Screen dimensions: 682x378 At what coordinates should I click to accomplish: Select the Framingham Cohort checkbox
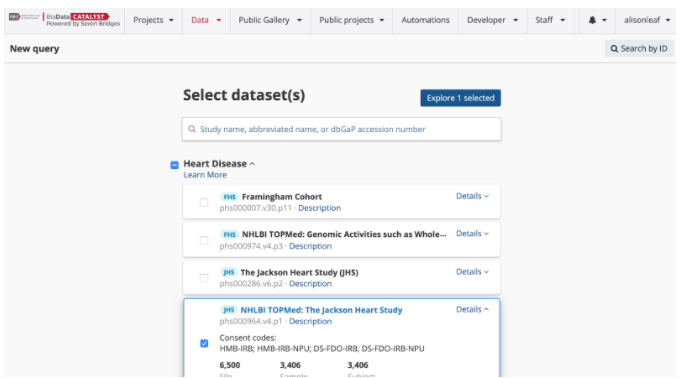pos(204,202)
